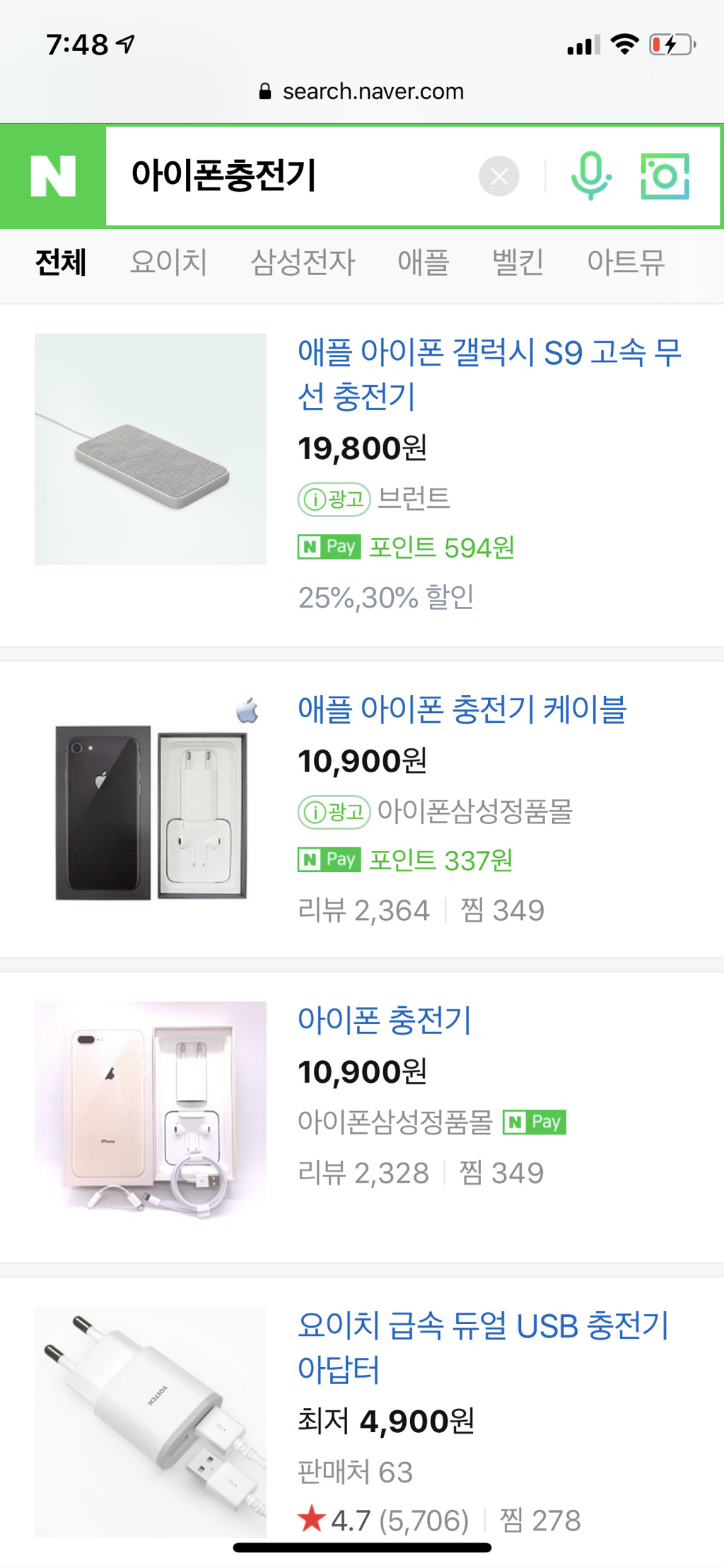Open the camera smart lens search
Viewport: 724px width, 1568px height.
pos(665,176)
